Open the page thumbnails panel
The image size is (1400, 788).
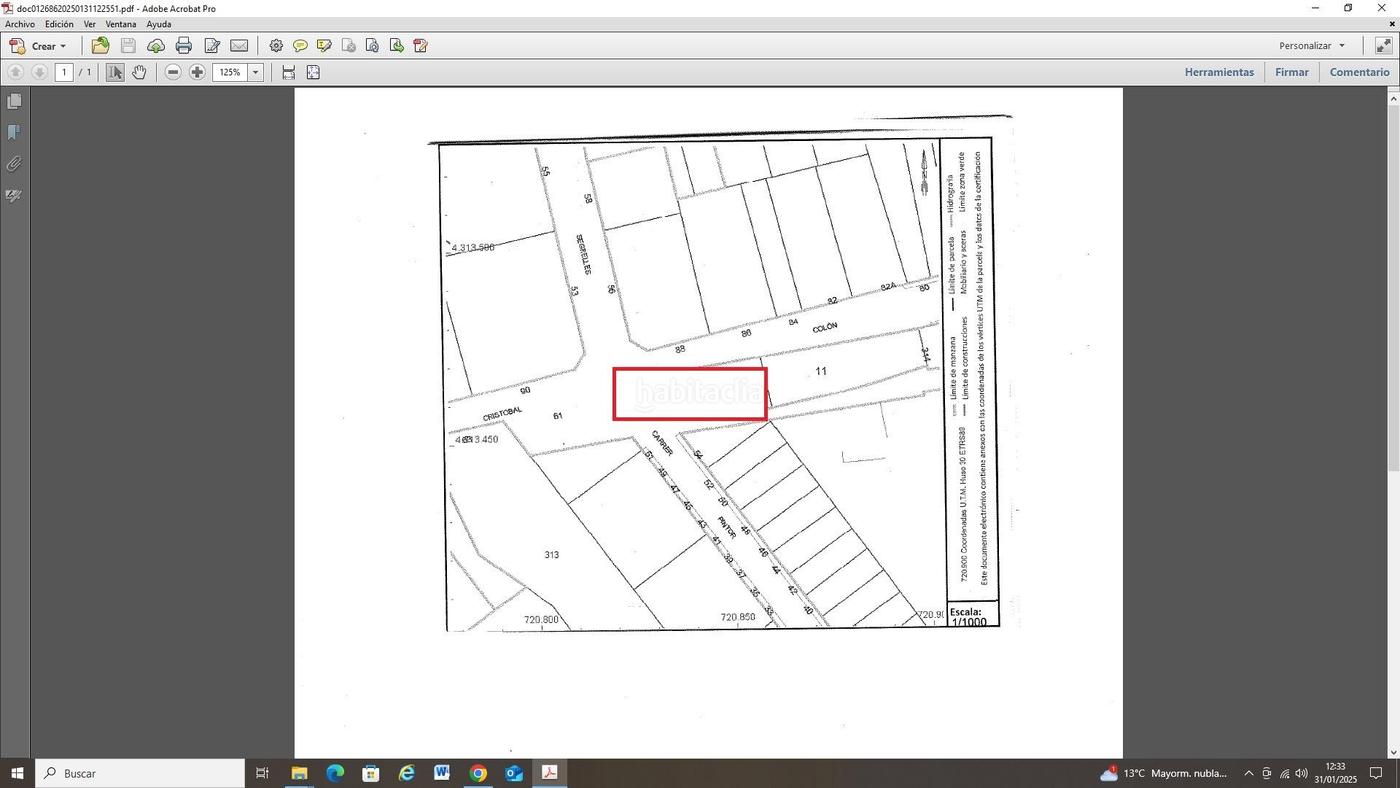pyautogui.click(x=14, y=101)
